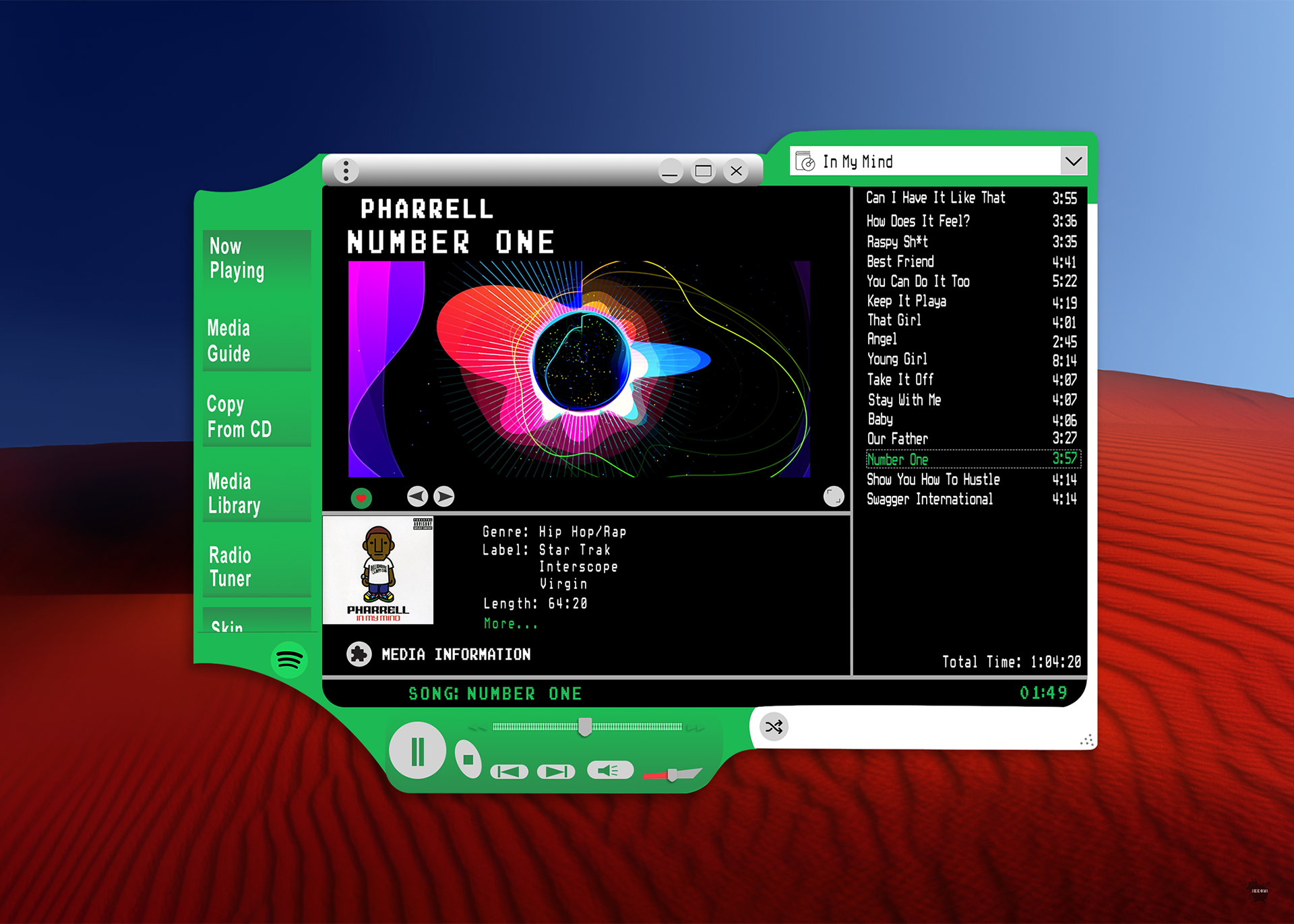Click the 'Label: Star Trak' line
This screenshot has width=1294, height=924.
pos(546,550)
